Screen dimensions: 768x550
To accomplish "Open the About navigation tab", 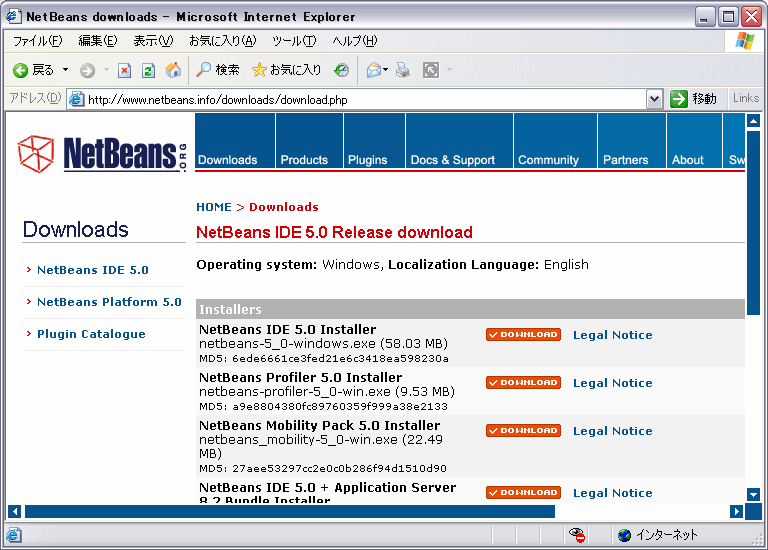I will (x=694, y=141).
